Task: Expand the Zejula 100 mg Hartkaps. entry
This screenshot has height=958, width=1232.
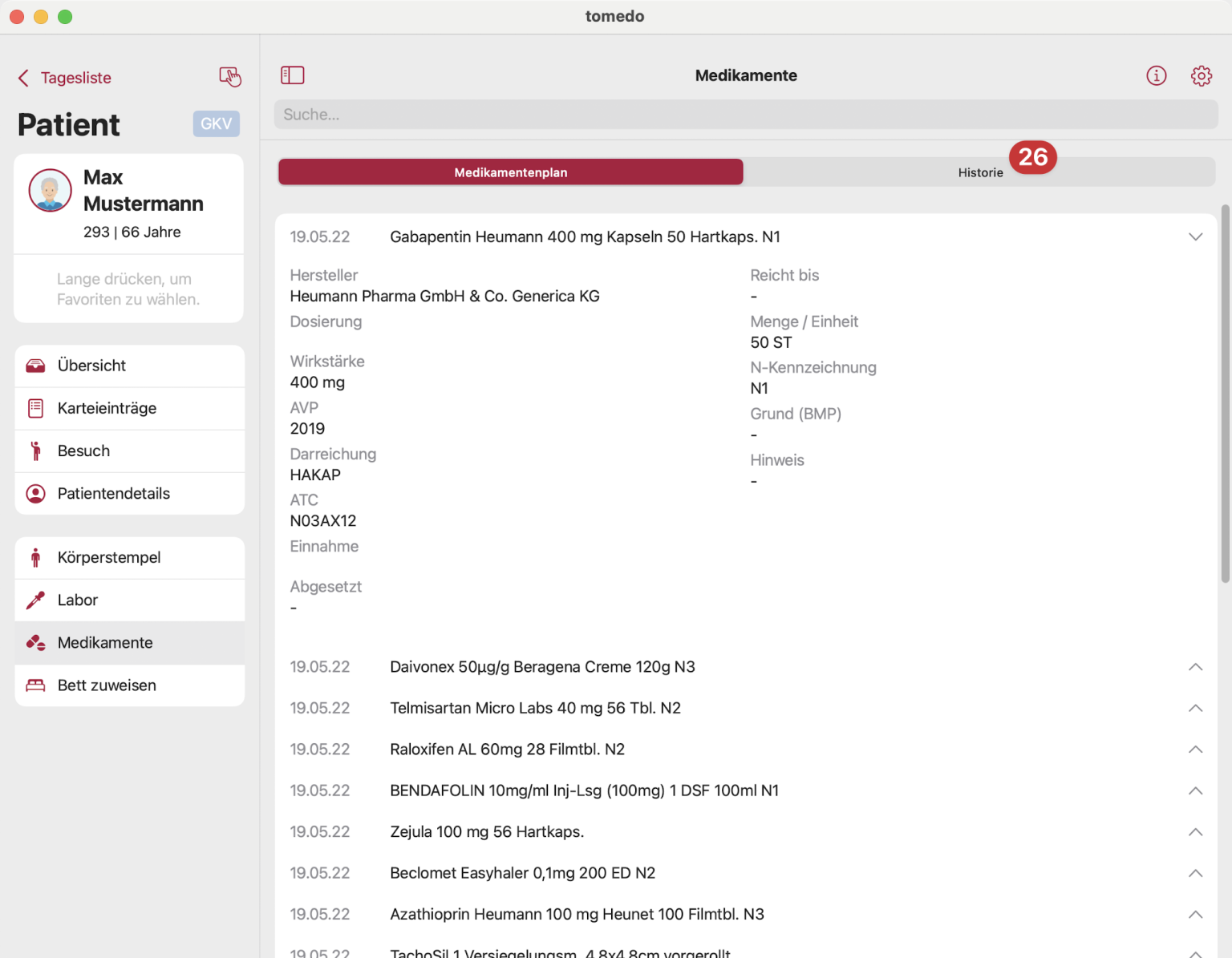Action: tap(1195, 831)
